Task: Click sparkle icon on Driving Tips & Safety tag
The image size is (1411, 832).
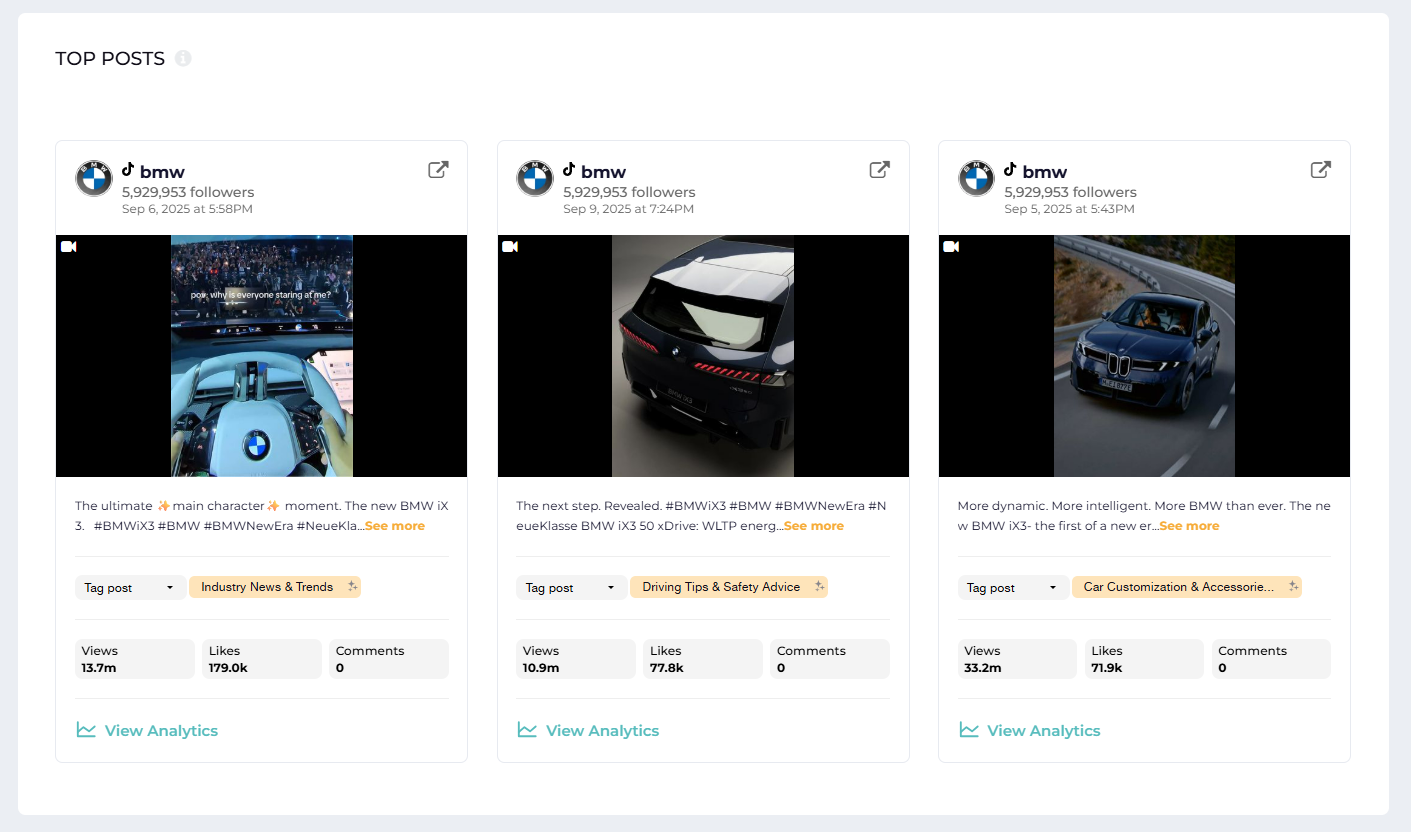Action: click(x=819, y=587)
